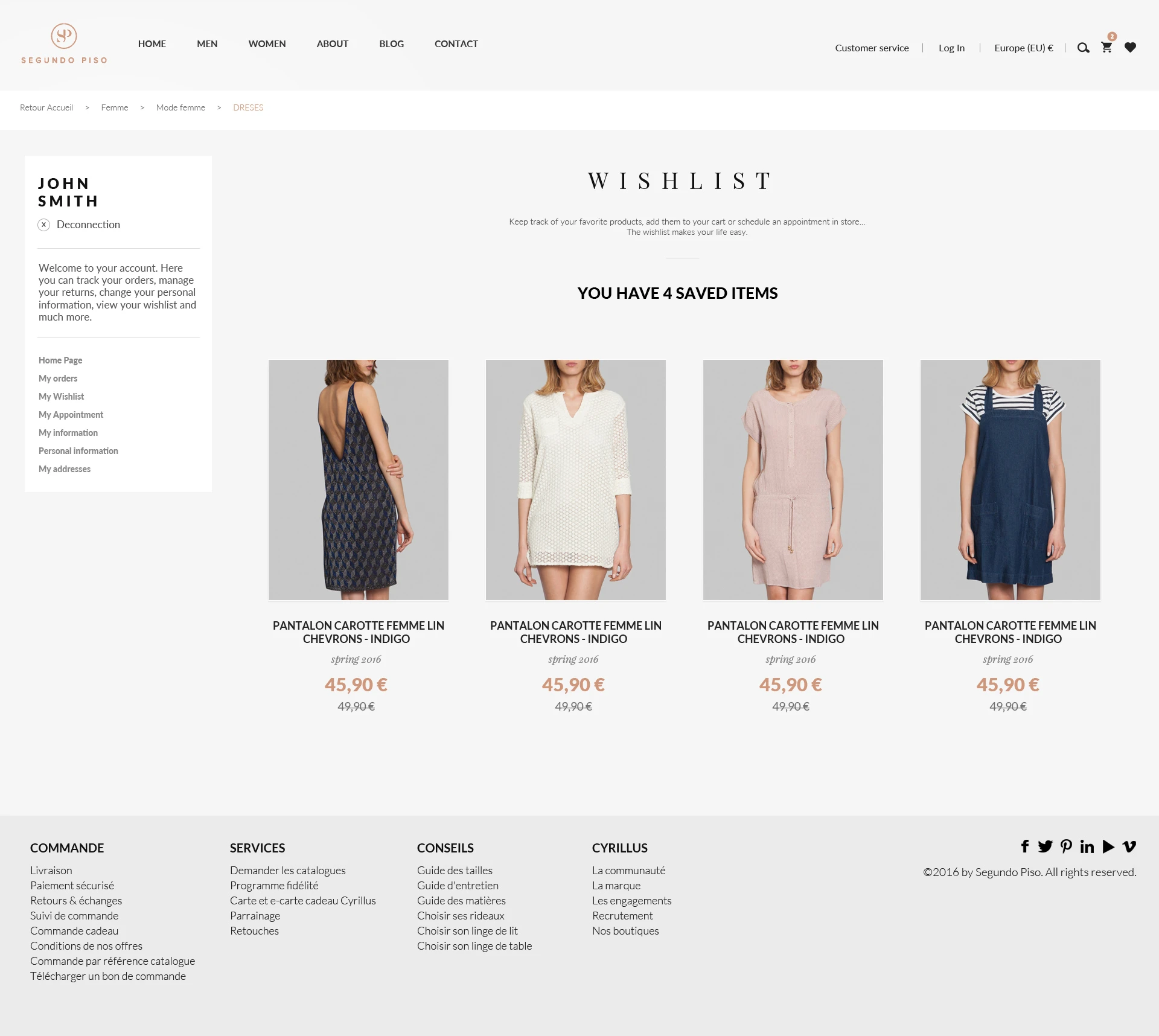Screen dimensions: 1159x1036
Task: Click the Deconnection x circle icon
Action: [43, 225]
